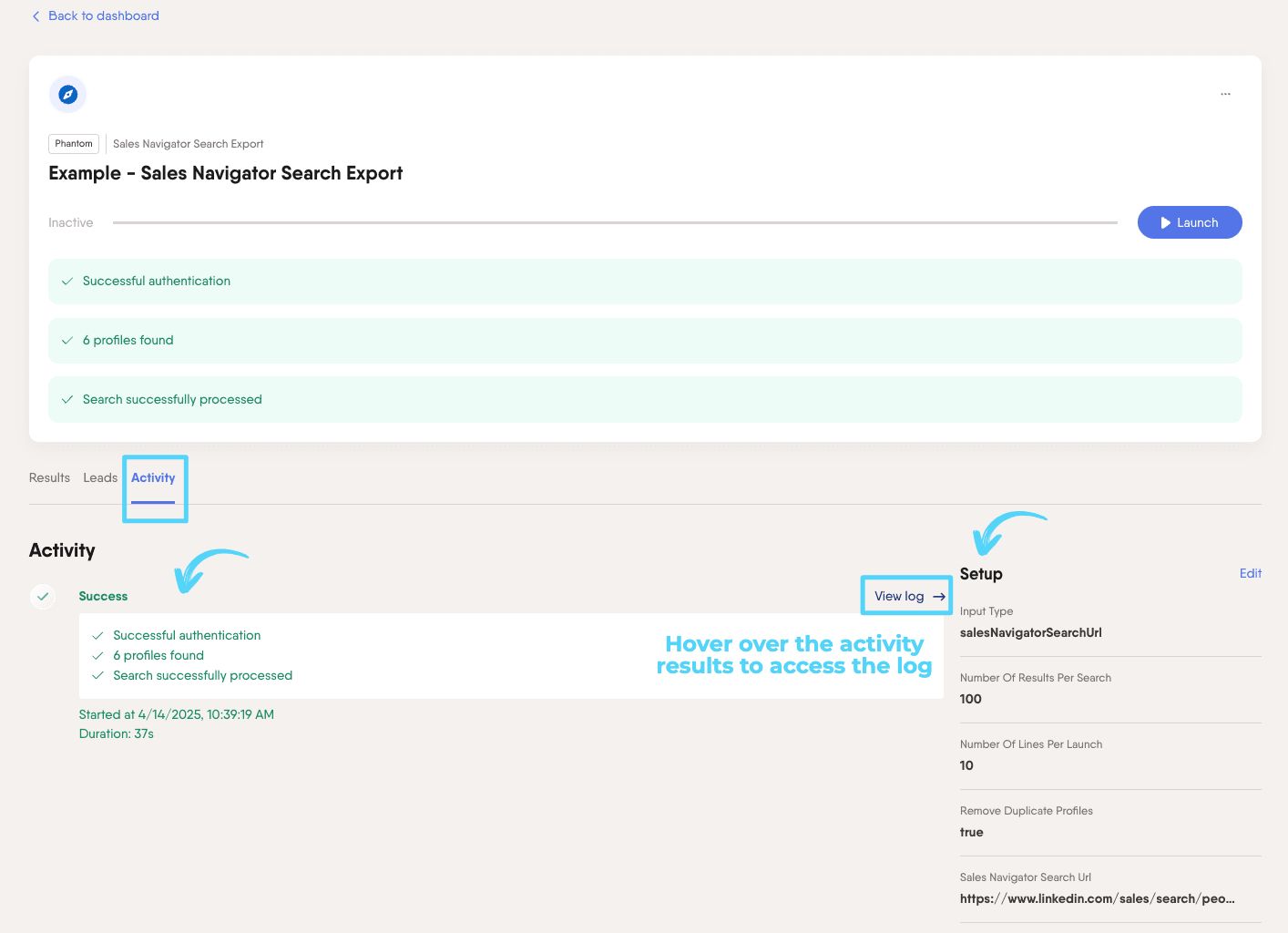Open View log for the activity
The width and height of the screenshot is (1288, 933).
899,596
